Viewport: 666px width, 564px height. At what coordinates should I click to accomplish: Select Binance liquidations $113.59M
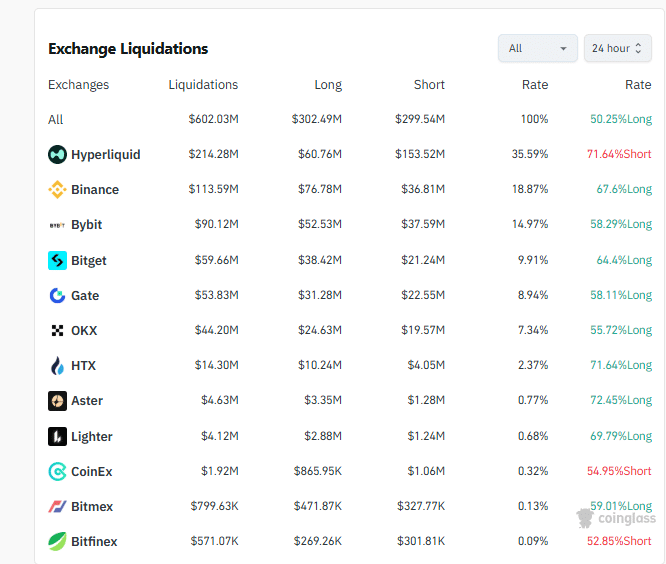coord(214,189)
